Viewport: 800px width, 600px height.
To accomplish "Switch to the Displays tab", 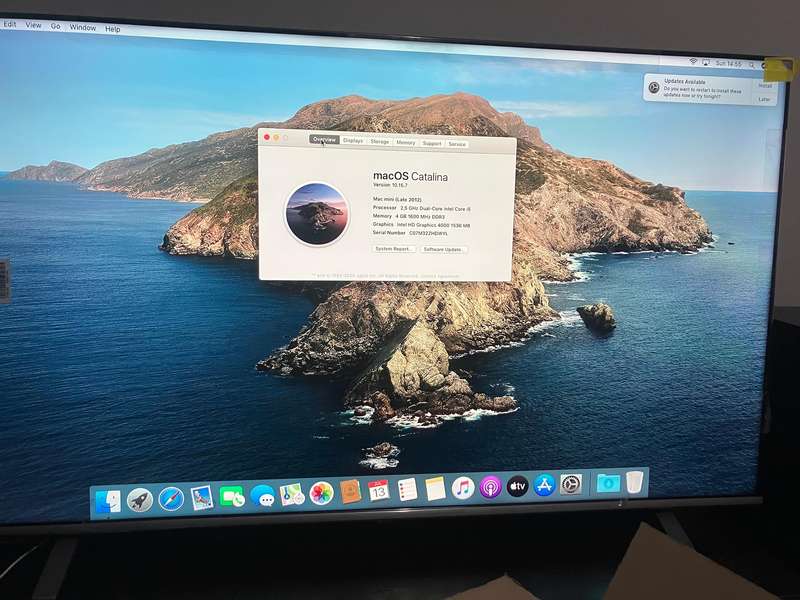I will [x=353, y=140].
